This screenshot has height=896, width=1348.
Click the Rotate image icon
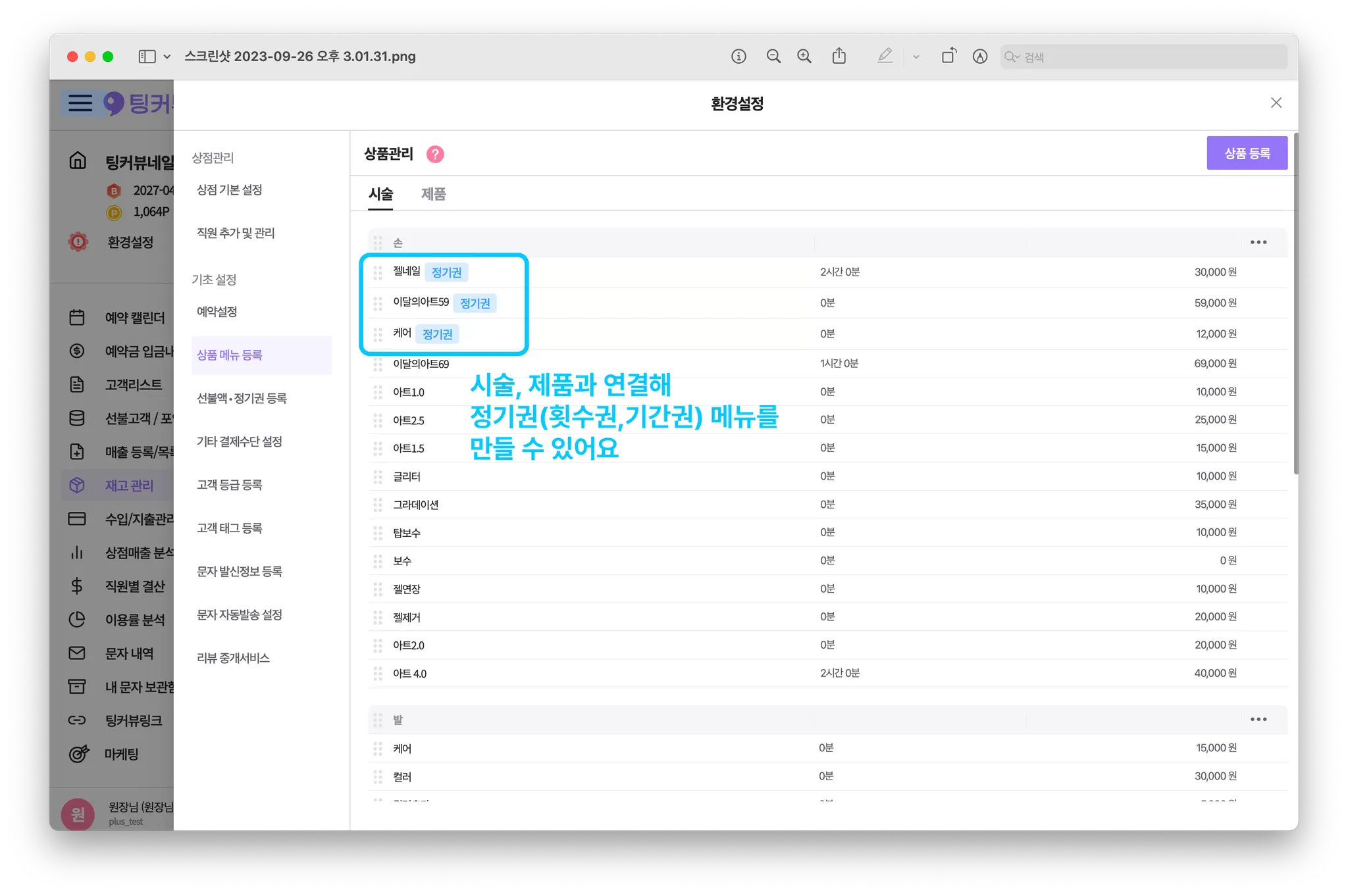[x=948, y=57]
